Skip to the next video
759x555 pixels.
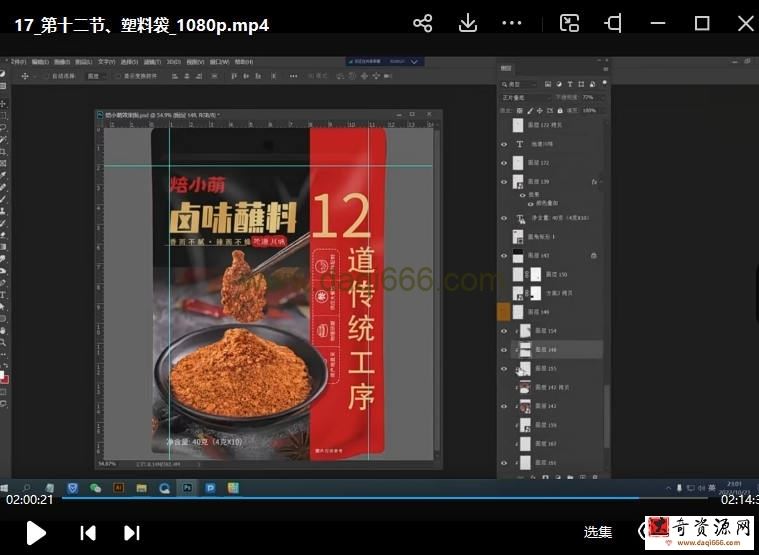click(132, 533)
